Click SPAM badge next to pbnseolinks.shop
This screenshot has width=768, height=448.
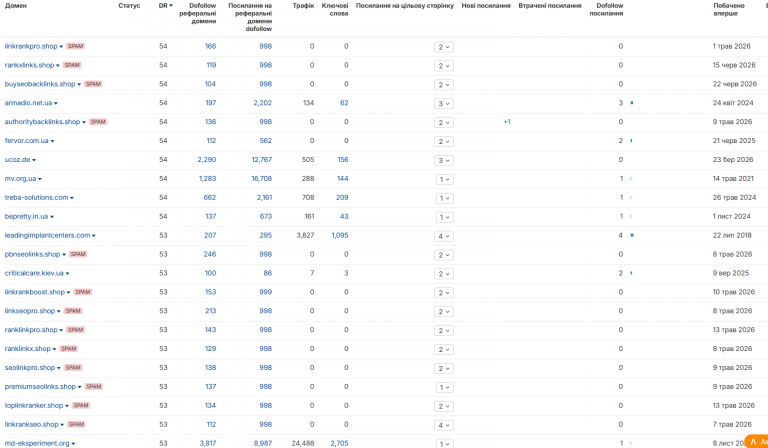pos(78,254)
